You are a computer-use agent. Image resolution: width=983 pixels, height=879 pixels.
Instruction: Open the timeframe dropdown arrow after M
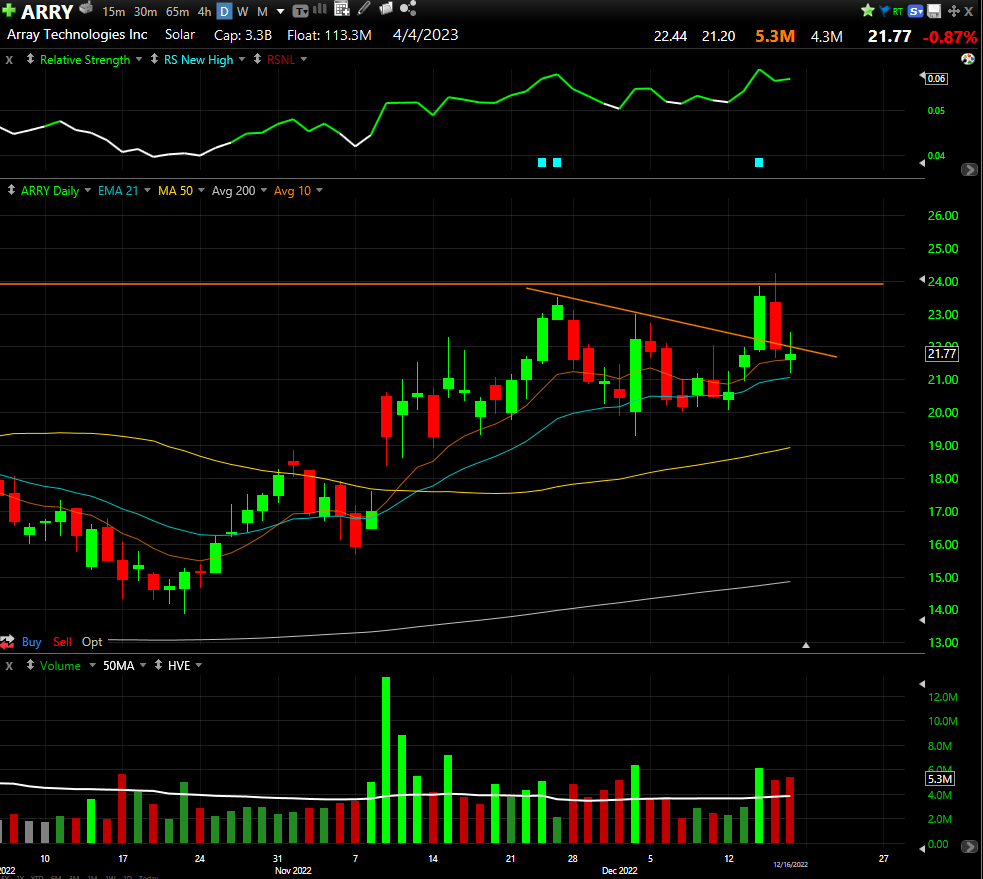[x=280, y=11]
